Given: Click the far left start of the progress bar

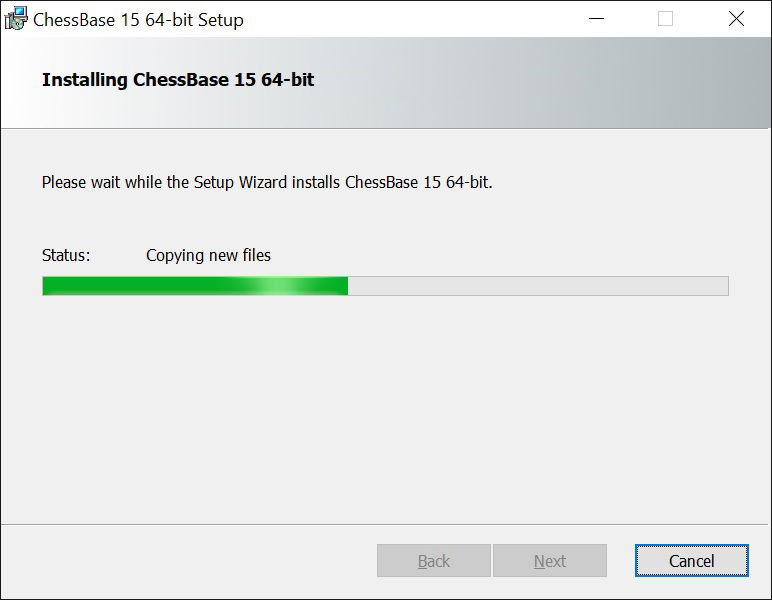Looking at the screenshot, I should coord(48,286).
